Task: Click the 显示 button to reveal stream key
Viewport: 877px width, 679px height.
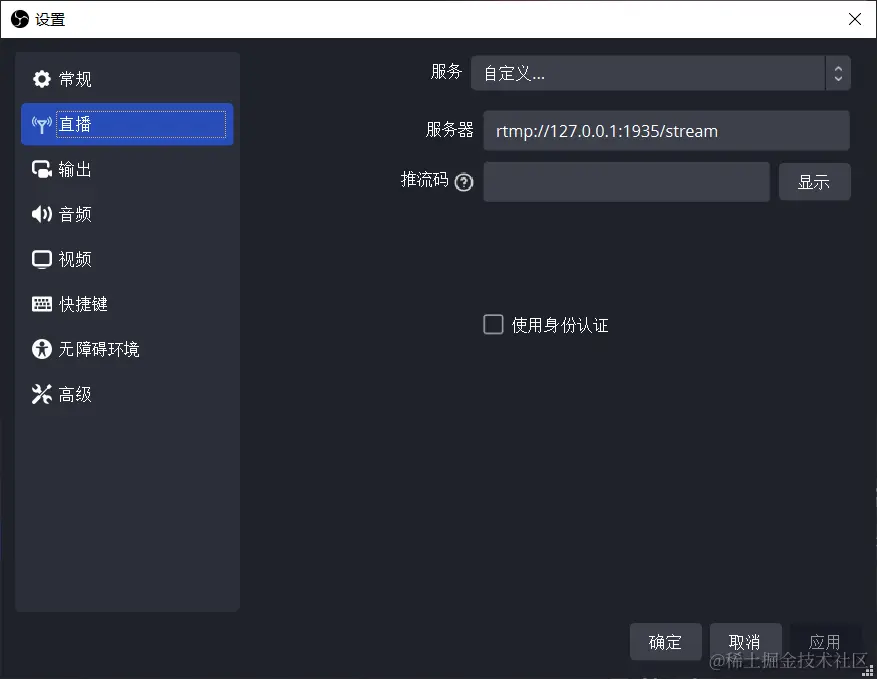Action: point(814,181)
